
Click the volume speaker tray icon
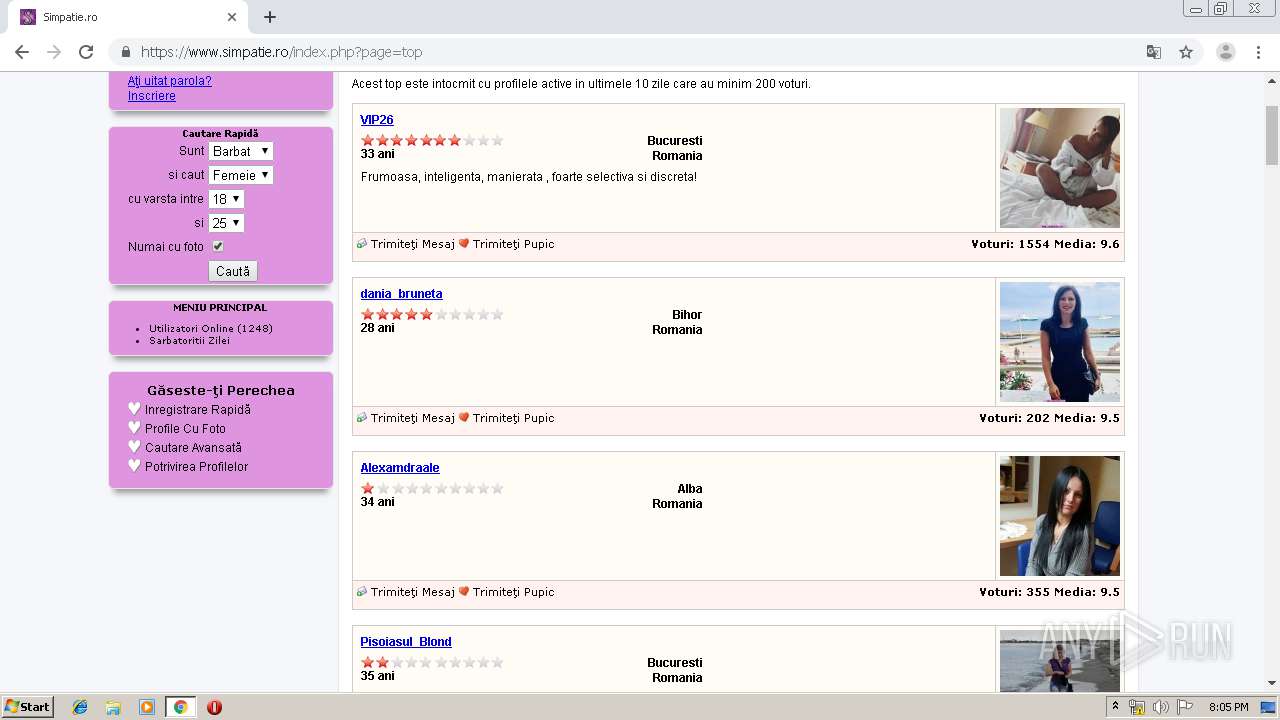[x=1160, y=707]
